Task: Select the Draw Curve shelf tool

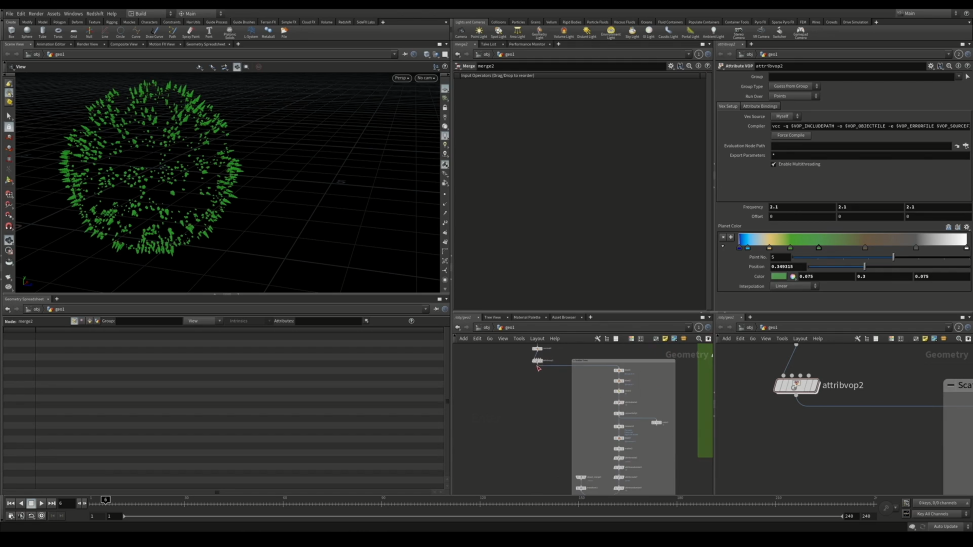Action: click(x=154, y=32)
